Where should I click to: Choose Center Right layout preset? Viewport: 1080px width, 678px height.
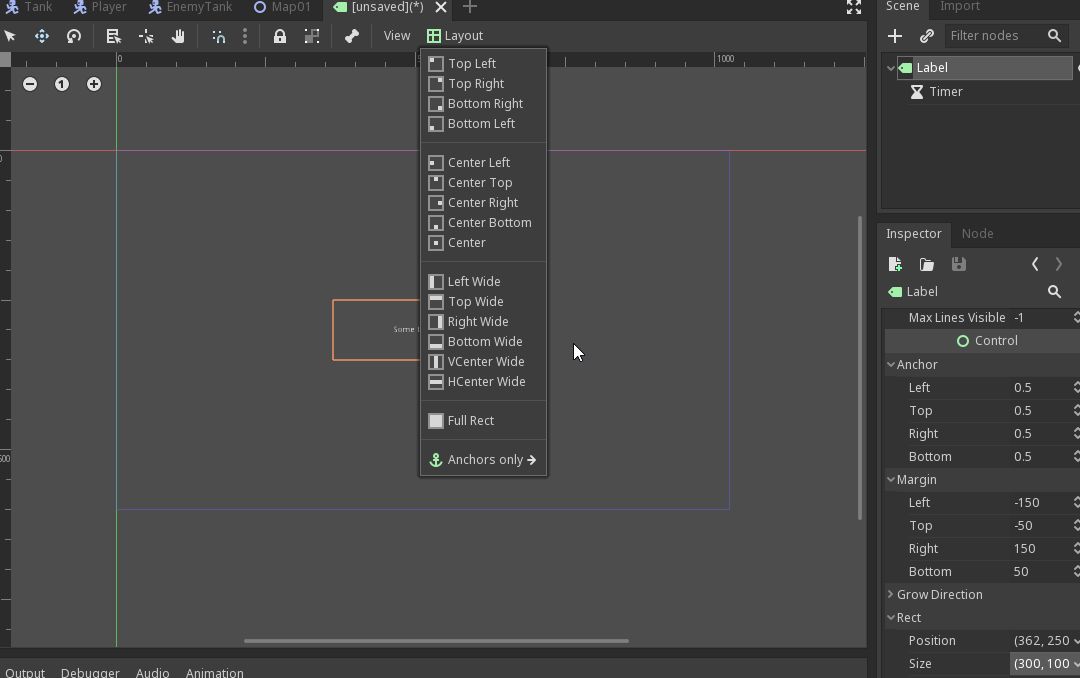[x=484, y=203]
